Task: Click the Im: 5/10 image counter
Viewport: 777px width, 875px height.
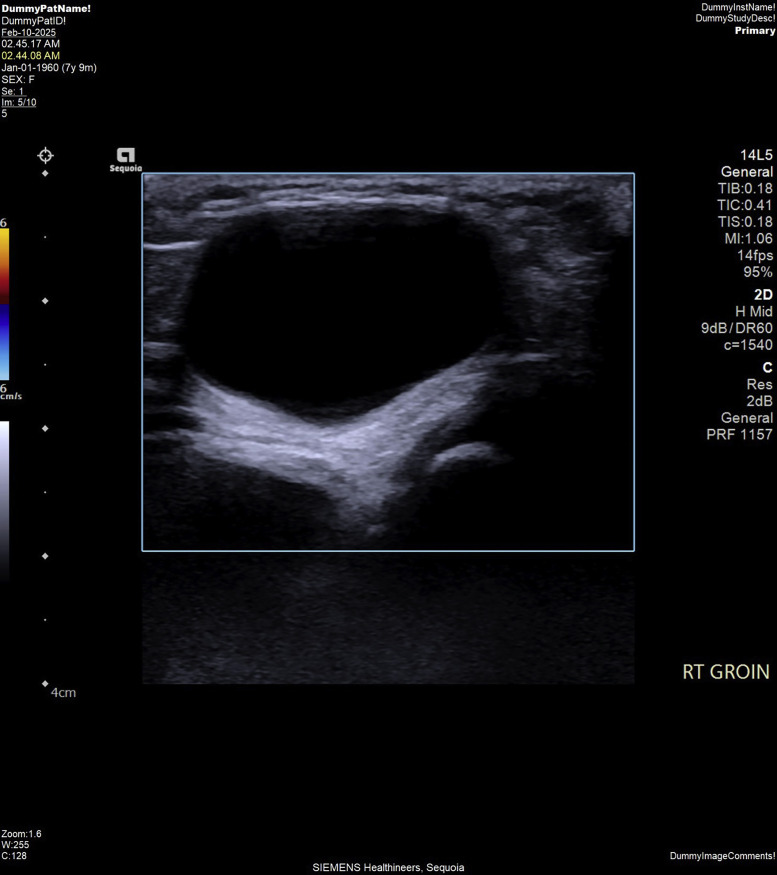Action: (x=18, y=102)
